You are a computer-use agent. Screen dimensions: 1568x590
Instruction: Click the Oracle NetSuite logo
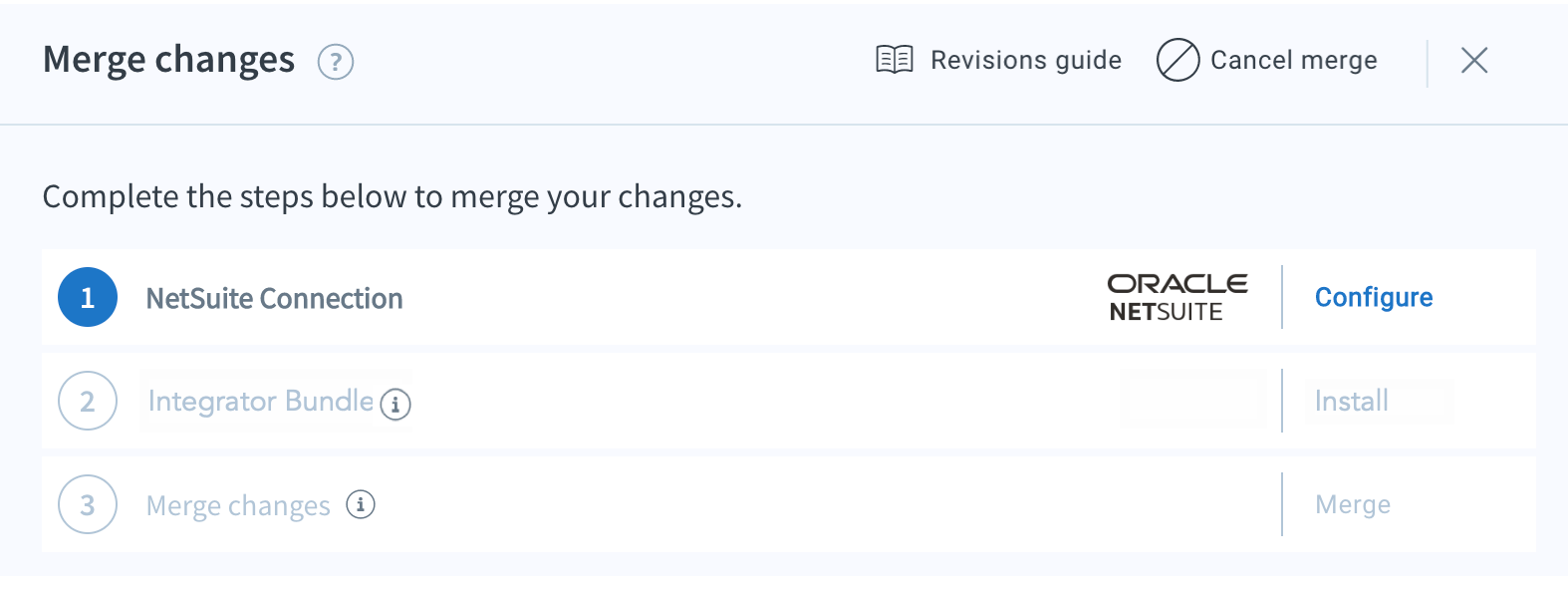(1177, 297)
